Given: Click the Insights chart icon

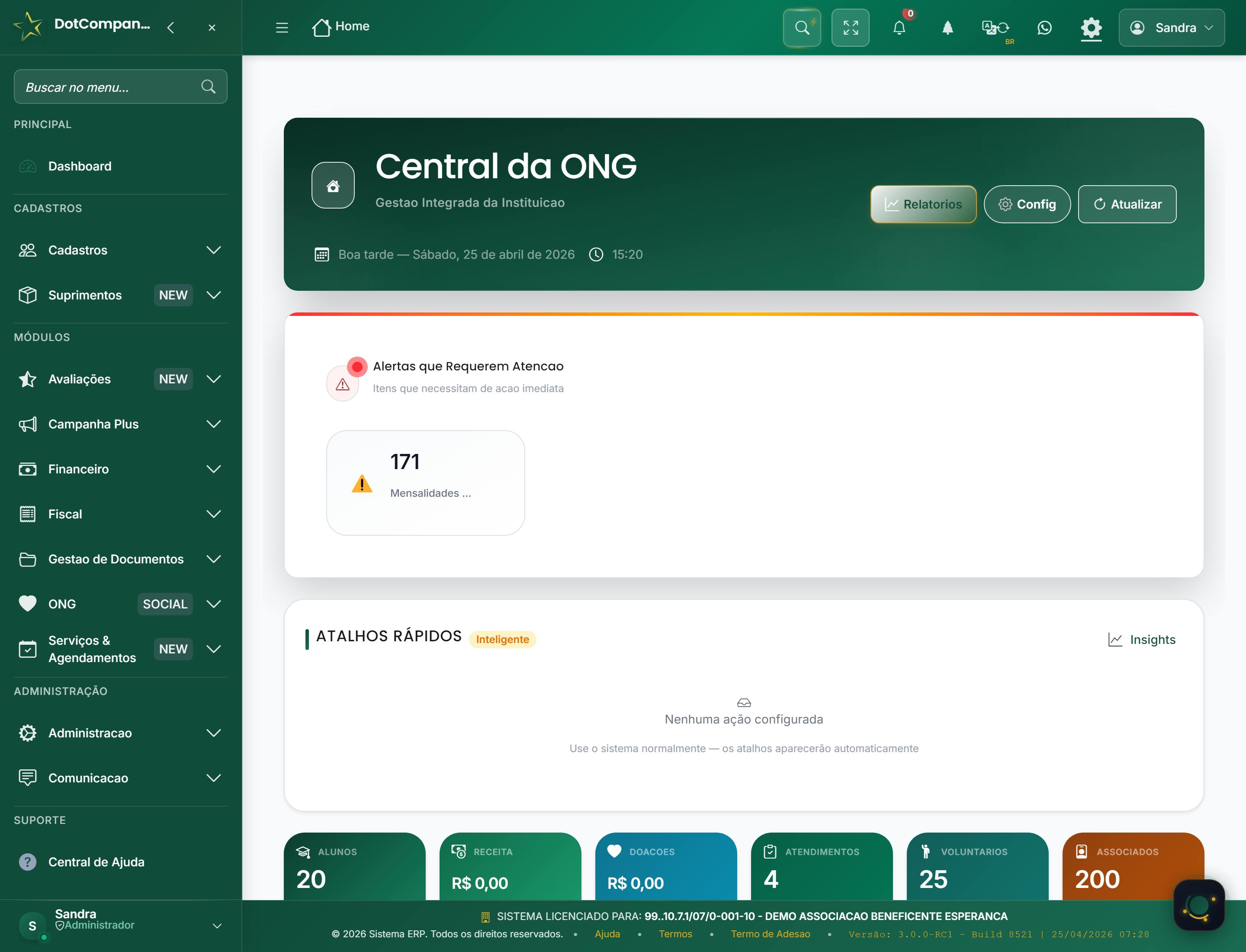Looking at the screenshot, I should 1115,640.
